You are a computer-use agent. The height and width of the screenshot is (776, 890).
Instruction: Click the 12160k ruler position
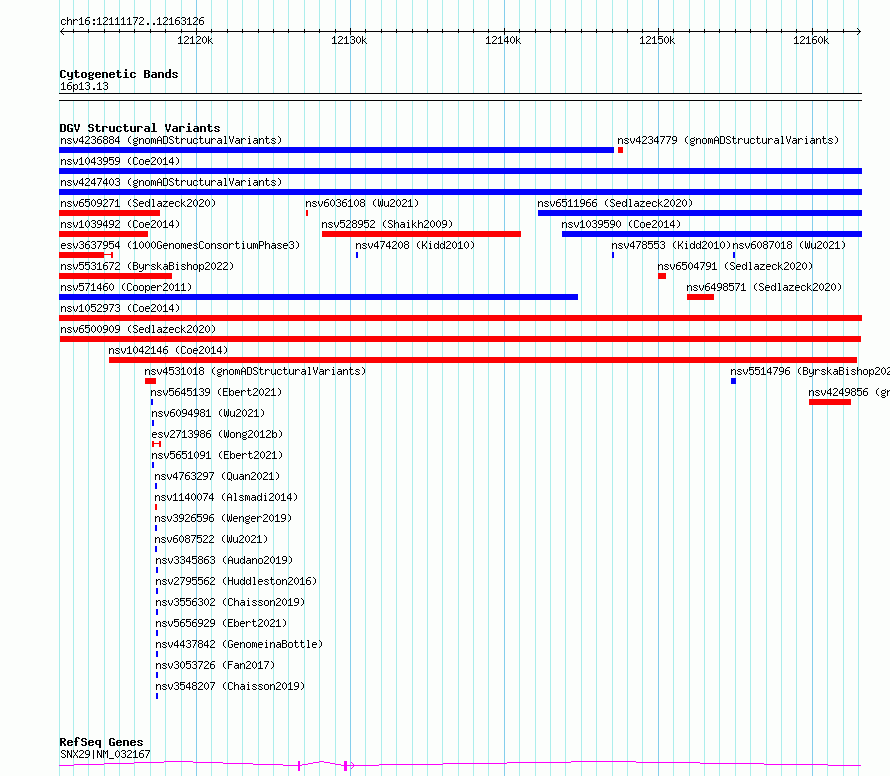(x=811, y=40)
